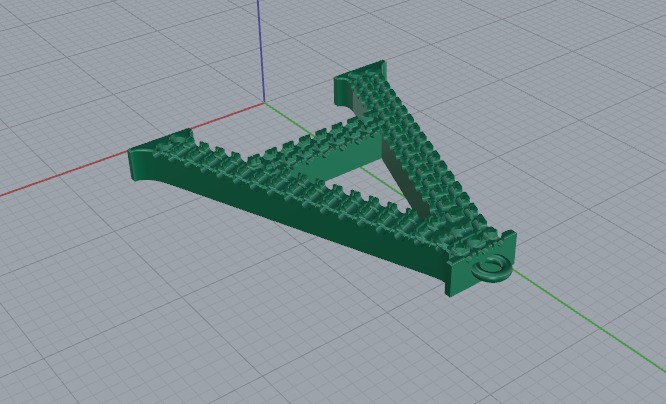Image resolution: width=666 pixels, height=404 pixels.
Task: Click the origin where the axes meet
Action: [265, 102]
